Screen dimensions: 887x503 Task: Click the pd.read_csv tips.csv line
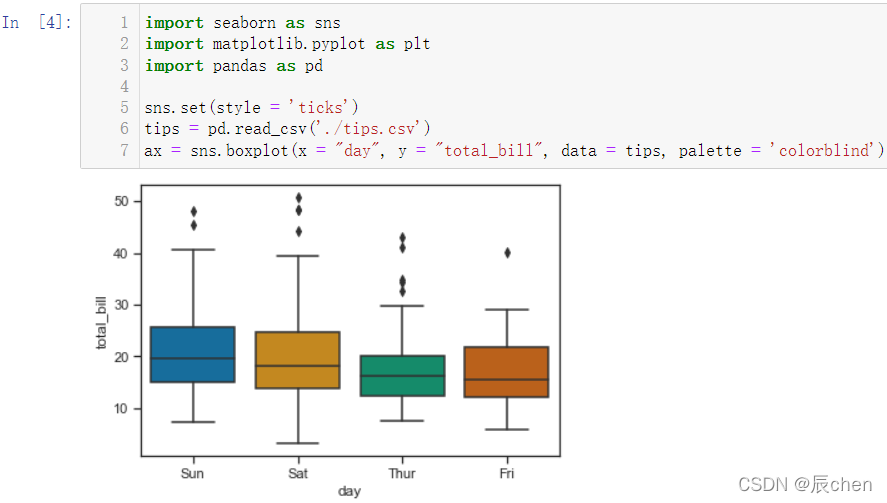tap(287, 128)
